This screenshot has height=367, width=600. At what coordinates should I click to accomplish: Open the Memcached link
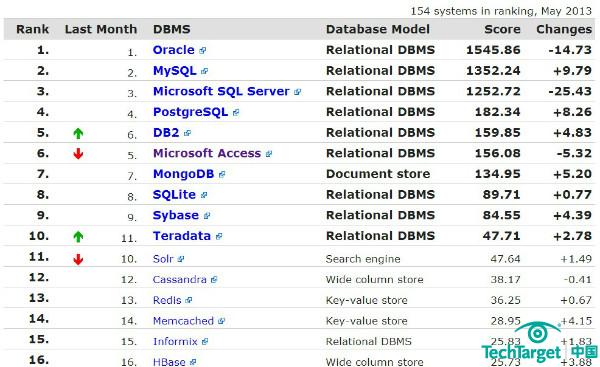click(x=183, y=321)
